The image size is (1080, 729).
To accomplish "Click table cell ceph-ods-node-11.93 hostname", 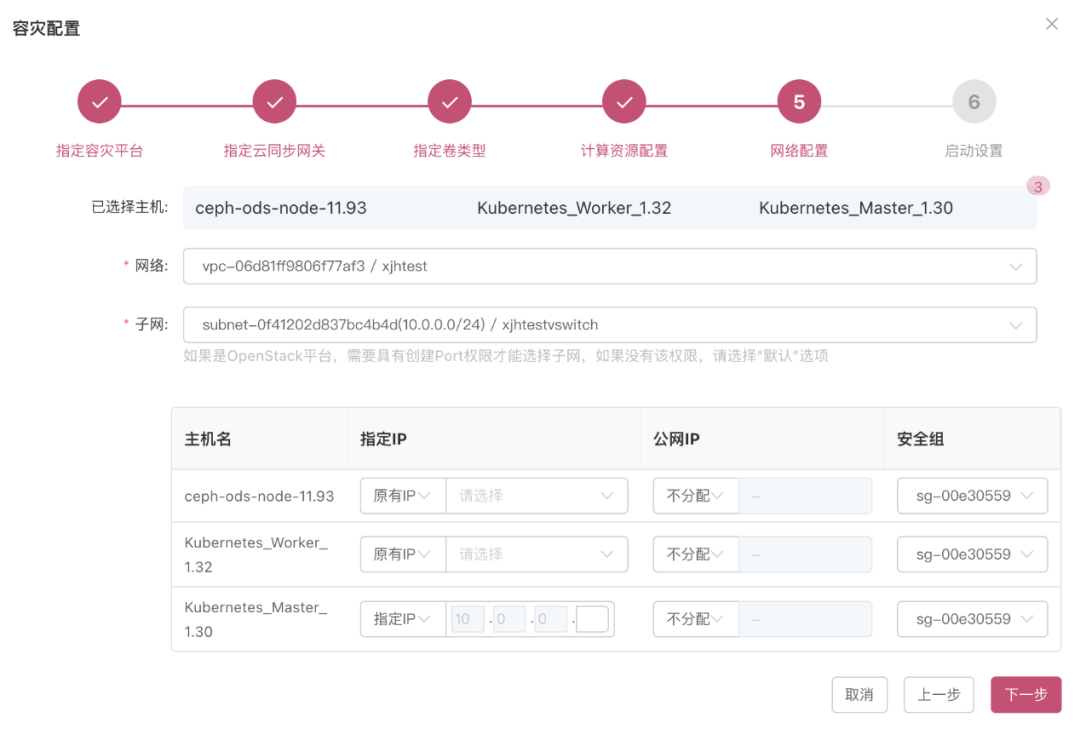I will tap(259, 496).
